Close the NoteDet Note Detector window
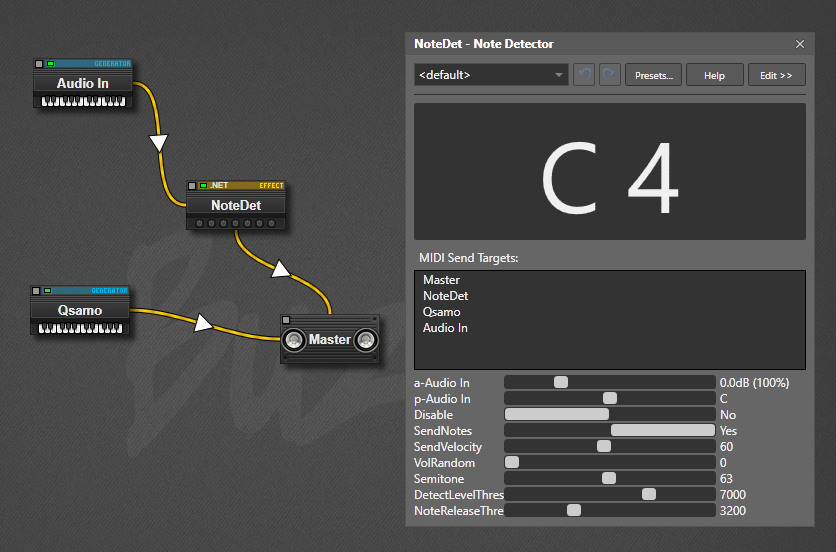This screenshot has width=836, height=552. pyautogui.click(x=800, y=44)
